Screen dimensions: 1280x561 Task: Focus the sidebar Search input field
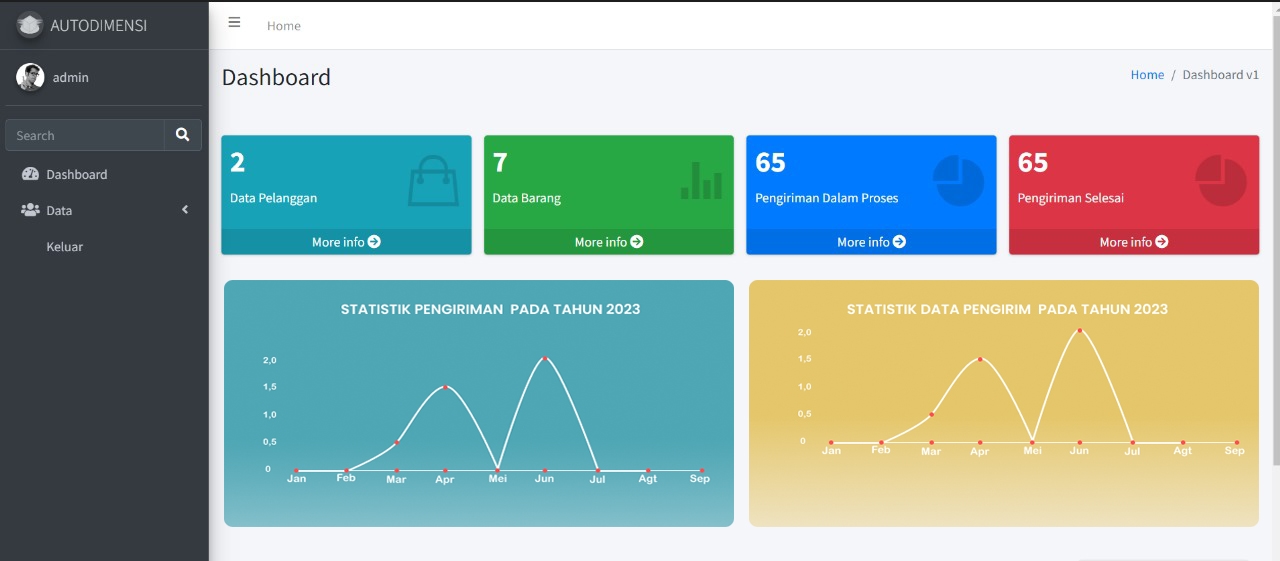pyautogui.click(x=85, y=135)
